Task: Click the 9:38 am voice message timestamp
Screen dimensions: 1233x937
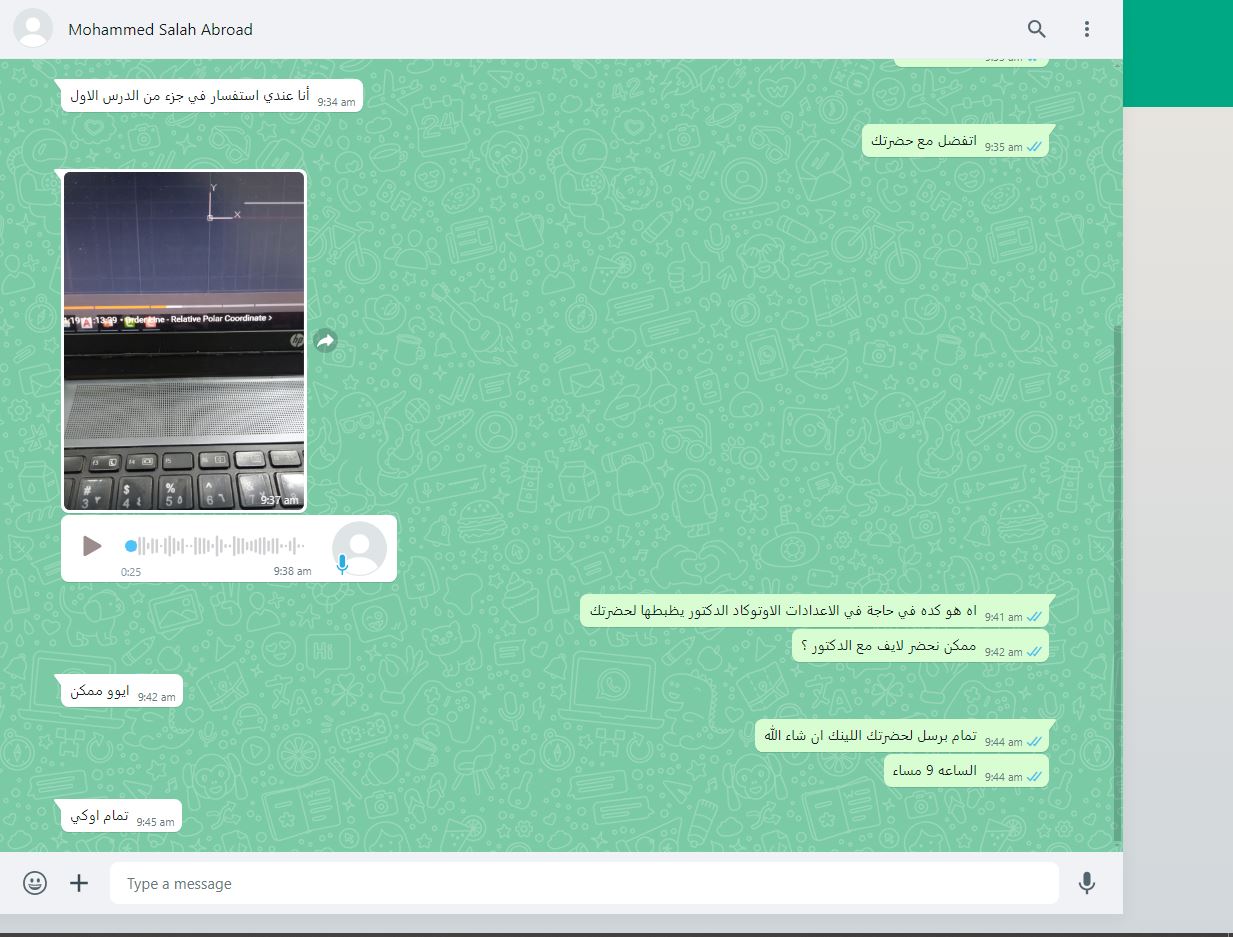Action: (292, 571)
